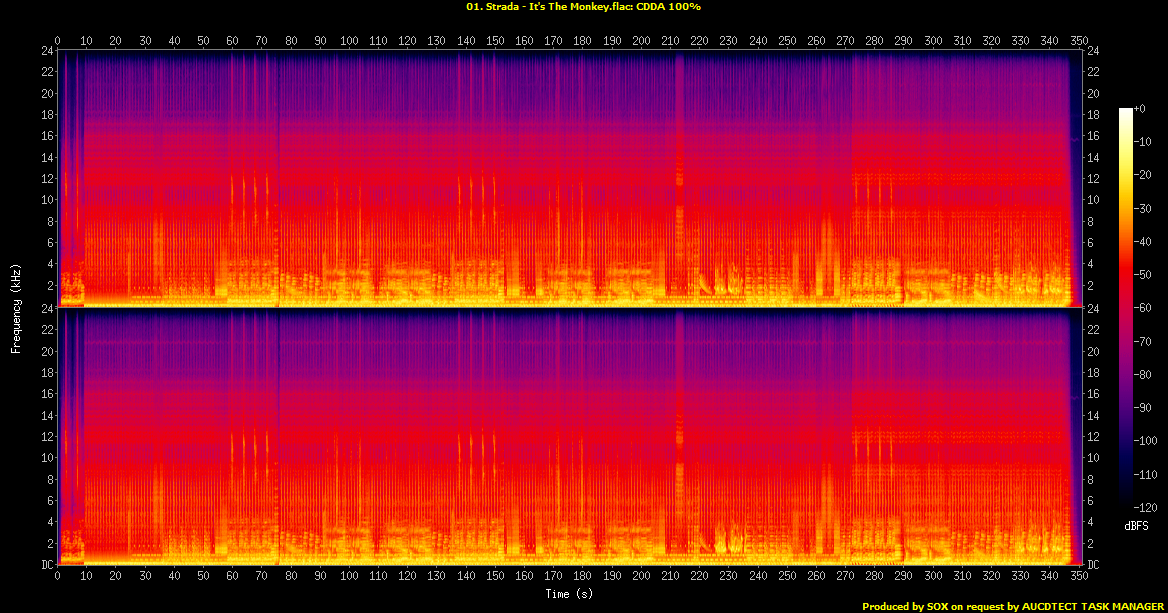Click the "-30" value on the dBFS scale
This screenshot has width=1168, height=613.
(1143, 209)
